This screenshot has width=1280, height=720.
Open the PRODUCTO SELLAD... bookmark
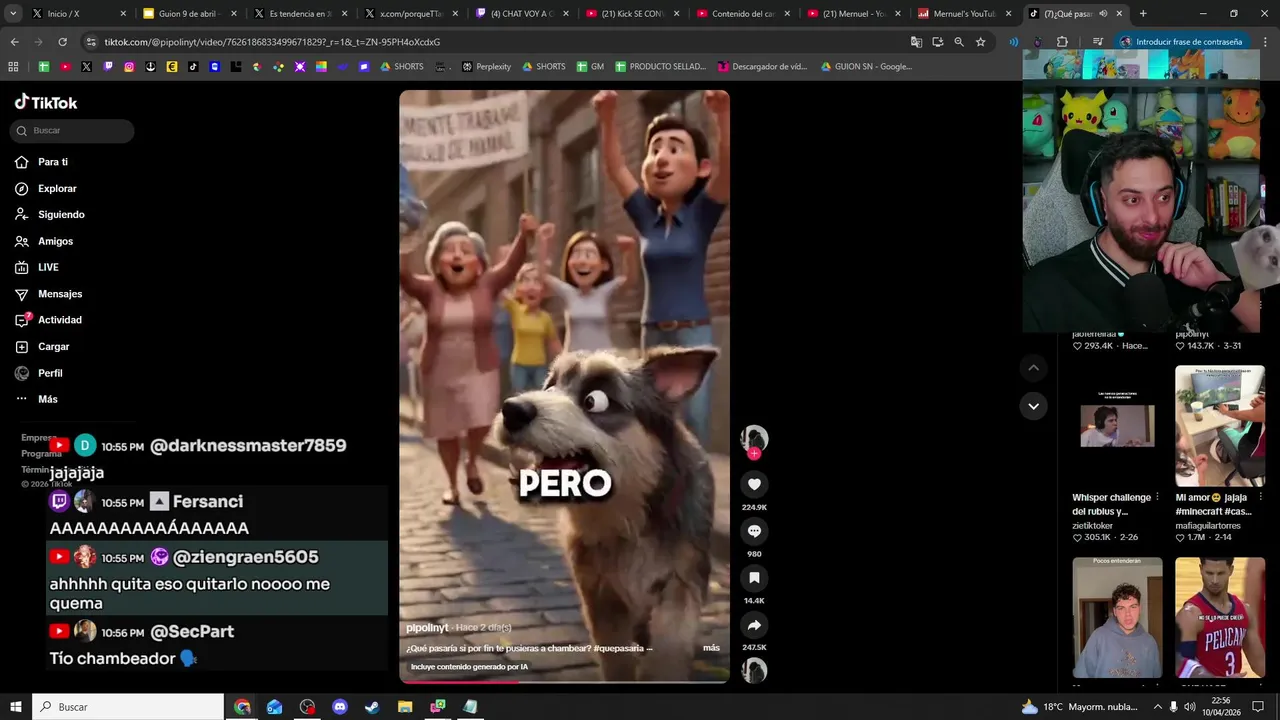click(x=661, y=67)
